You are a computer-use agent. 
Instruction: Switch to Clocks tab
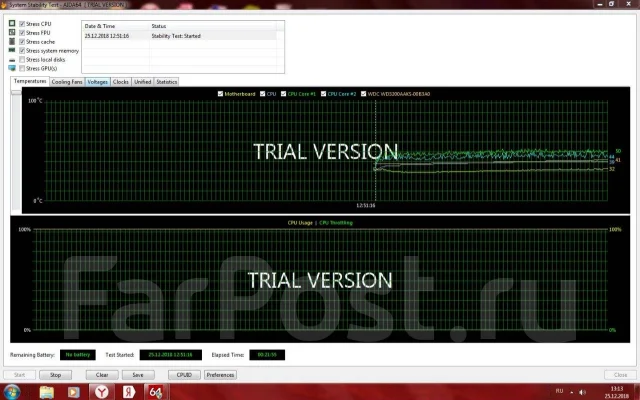point(120,82)
